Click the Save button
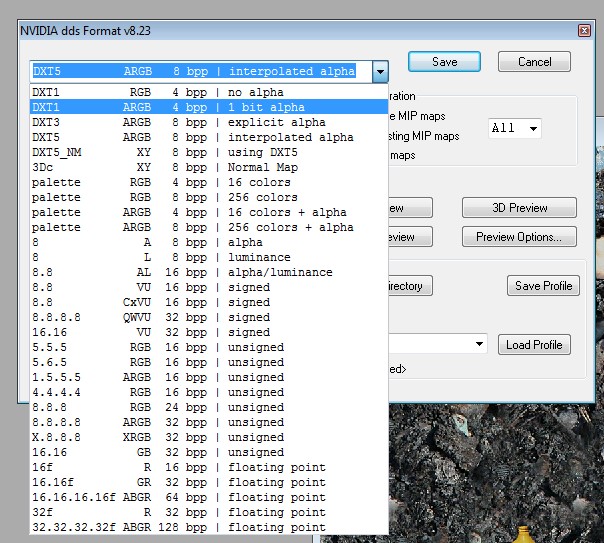Viewport: 604px width, 543px height. (444, 62)
